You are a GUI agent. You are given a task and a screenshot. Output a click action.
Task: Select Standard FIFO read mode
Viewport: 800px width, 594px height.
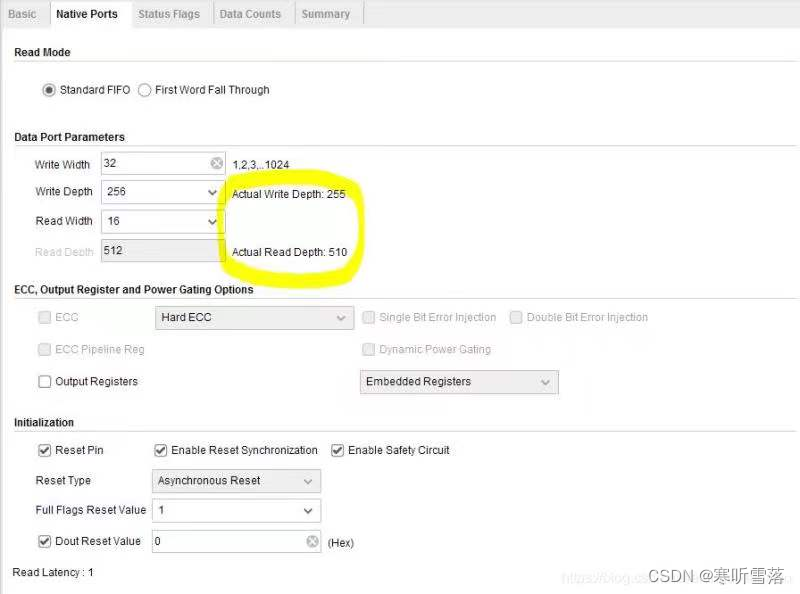point(49,90)
